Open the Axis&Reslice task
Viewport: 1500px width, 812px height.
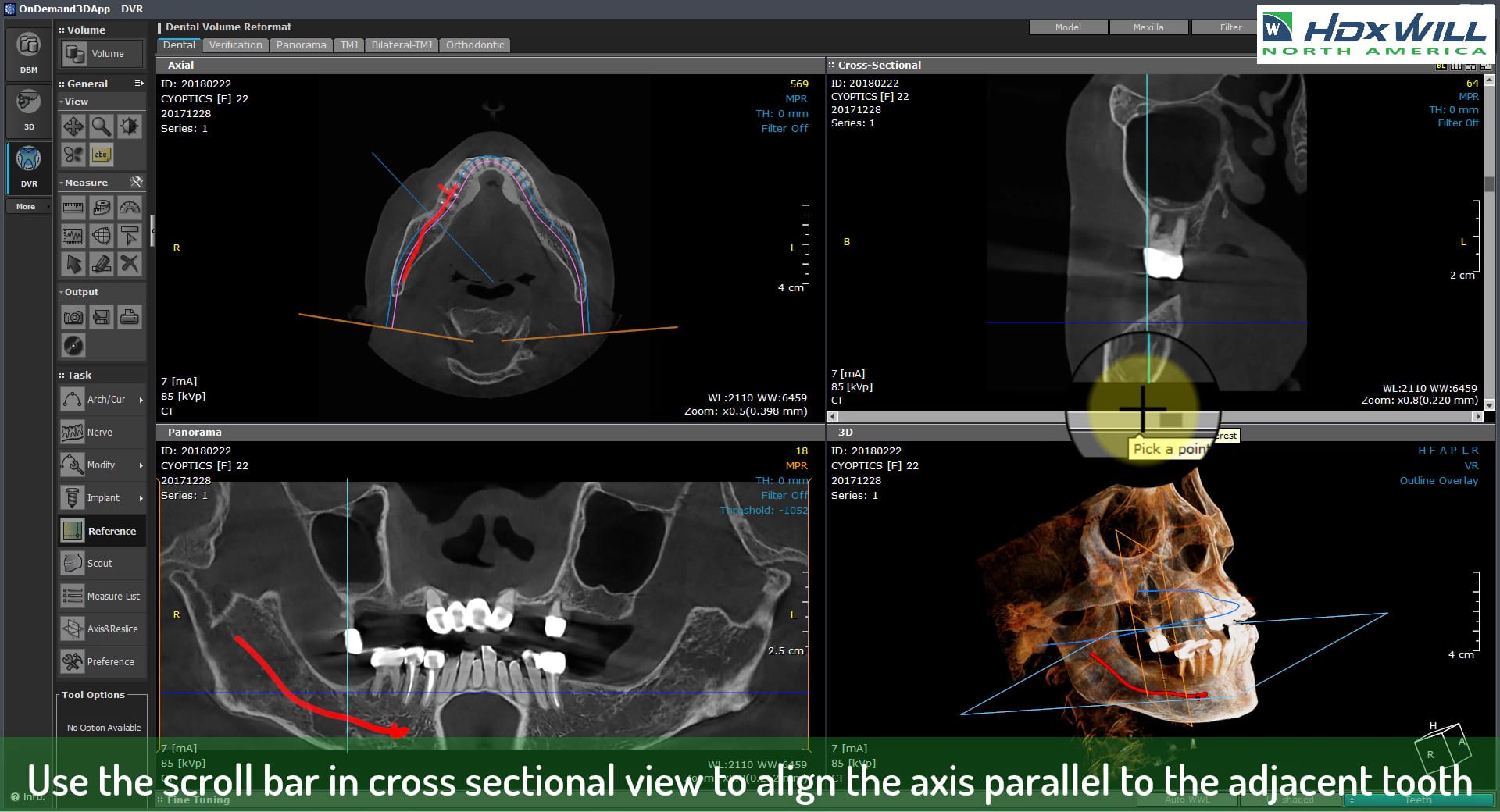(102, 629)
